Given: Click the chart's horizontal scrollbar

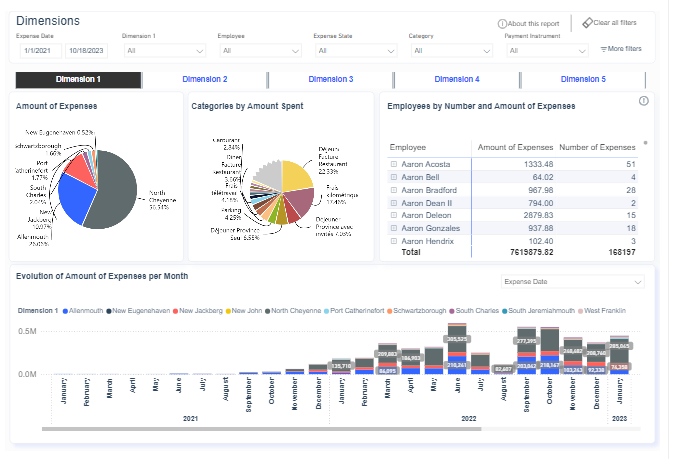Looking at the screenshot, I should (261, 430).
